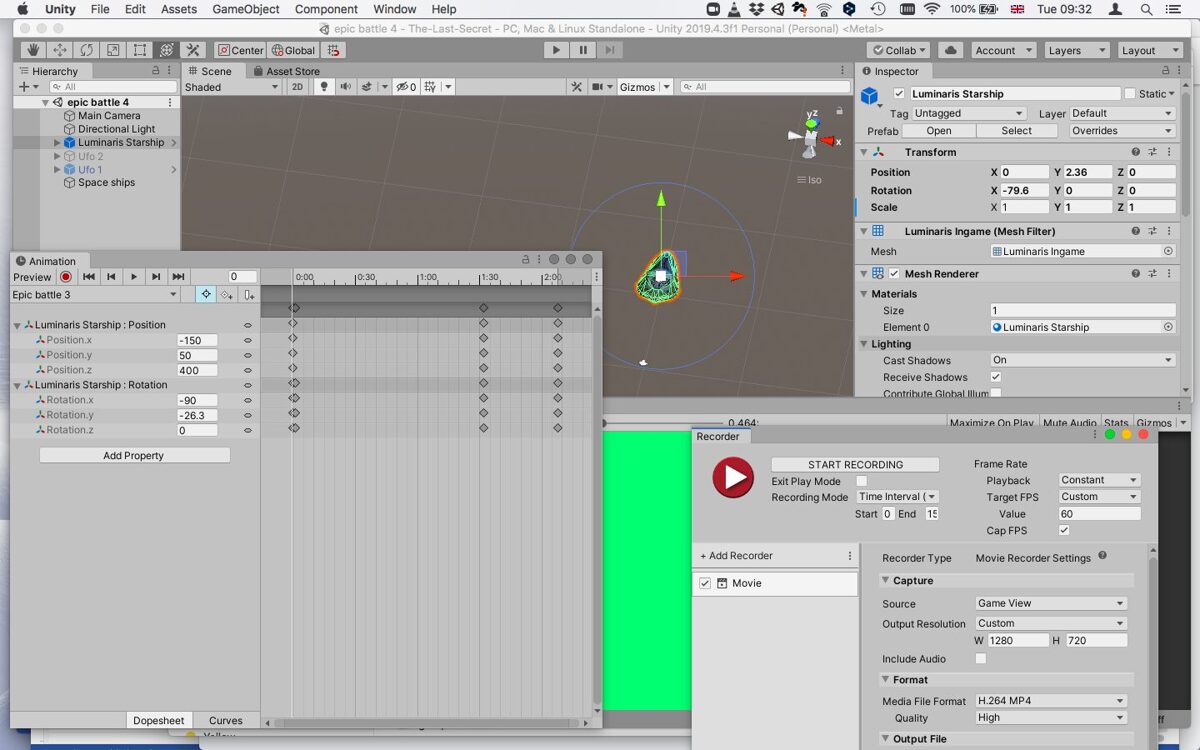Uncheck the Movie recorder checkbox
Screen dimensions: 1200x750
tap(705, 583)
